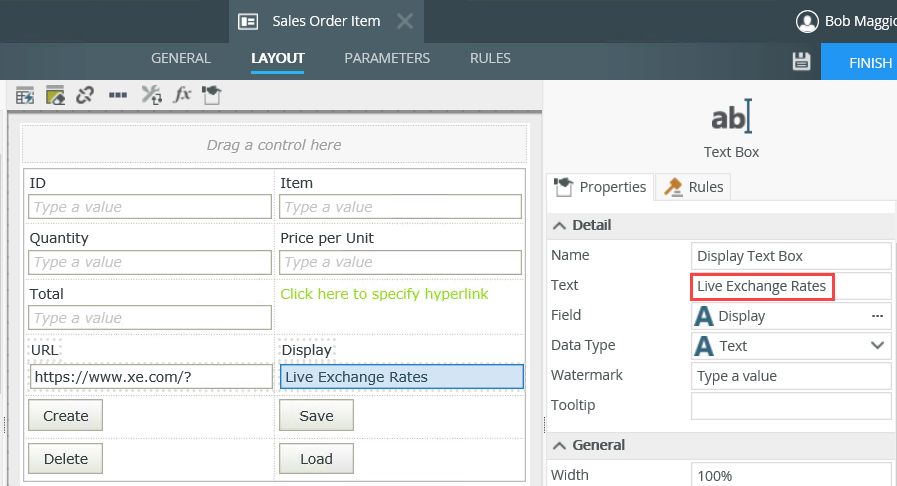Click the fx expressions icon

pyautogui.click(x=182, y=95)
